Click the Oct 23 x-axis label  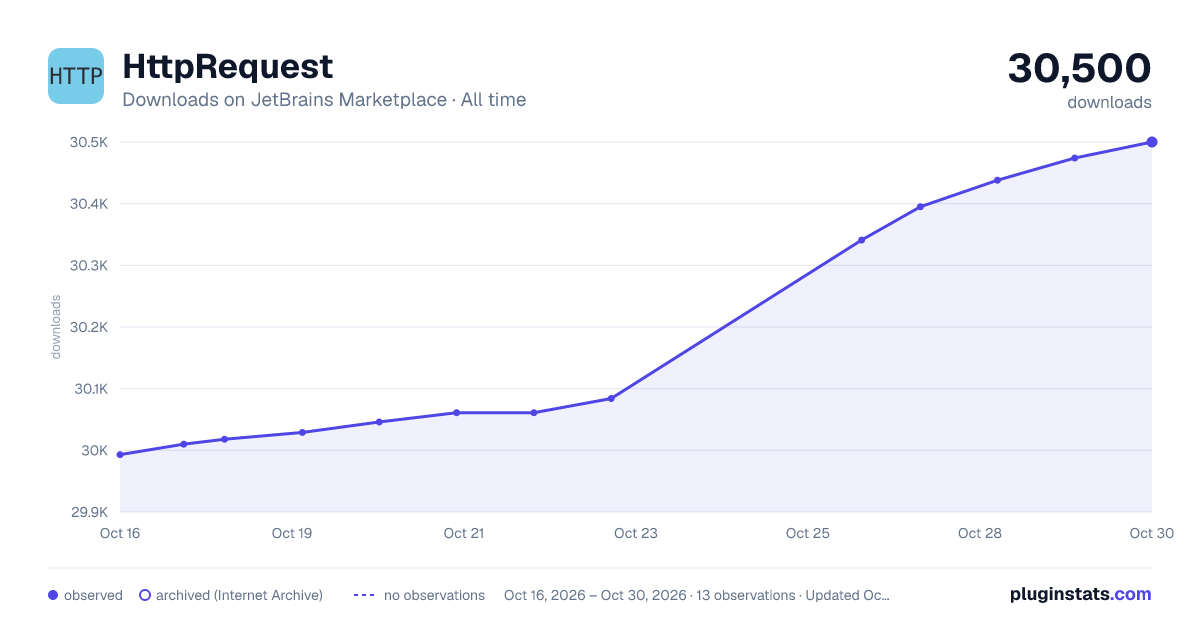pos(636,533)
